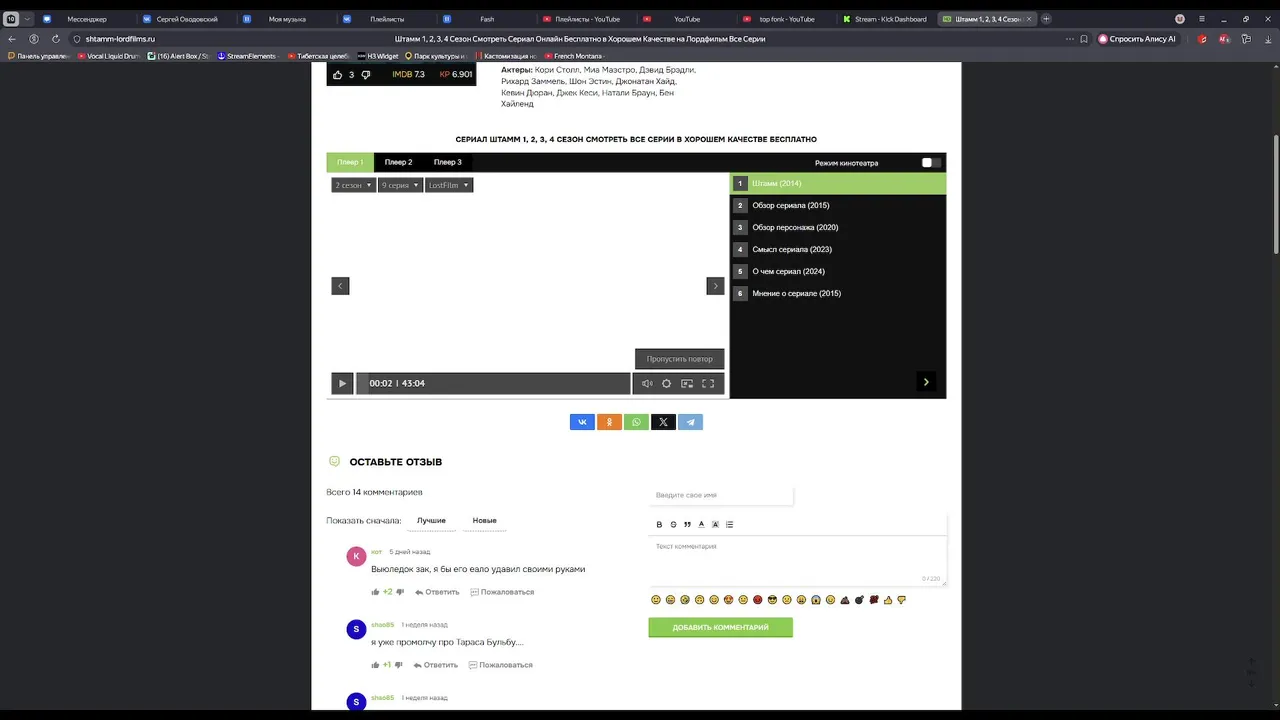Sort comments by Лучшие

point(432,521)
